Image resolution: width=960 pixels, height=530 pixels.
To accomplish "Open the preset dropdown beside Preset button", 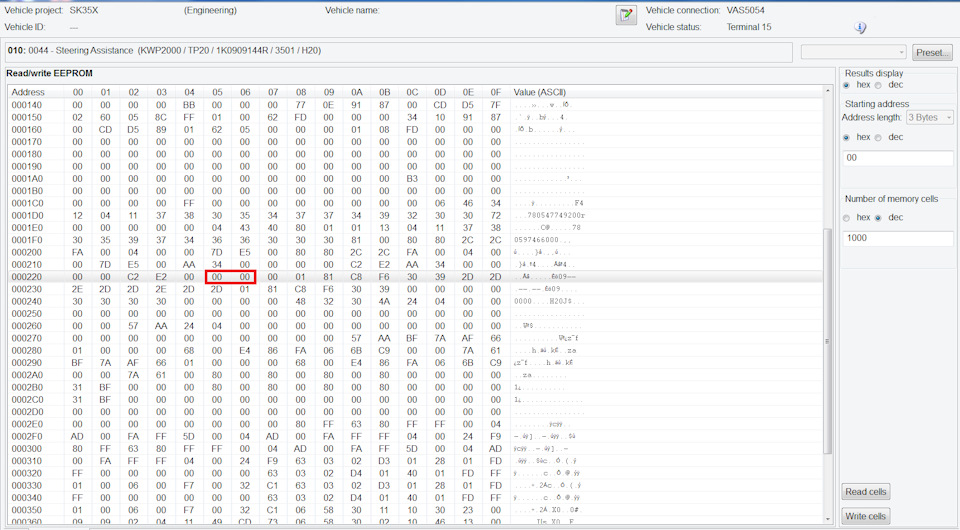I will click(853, 52).
